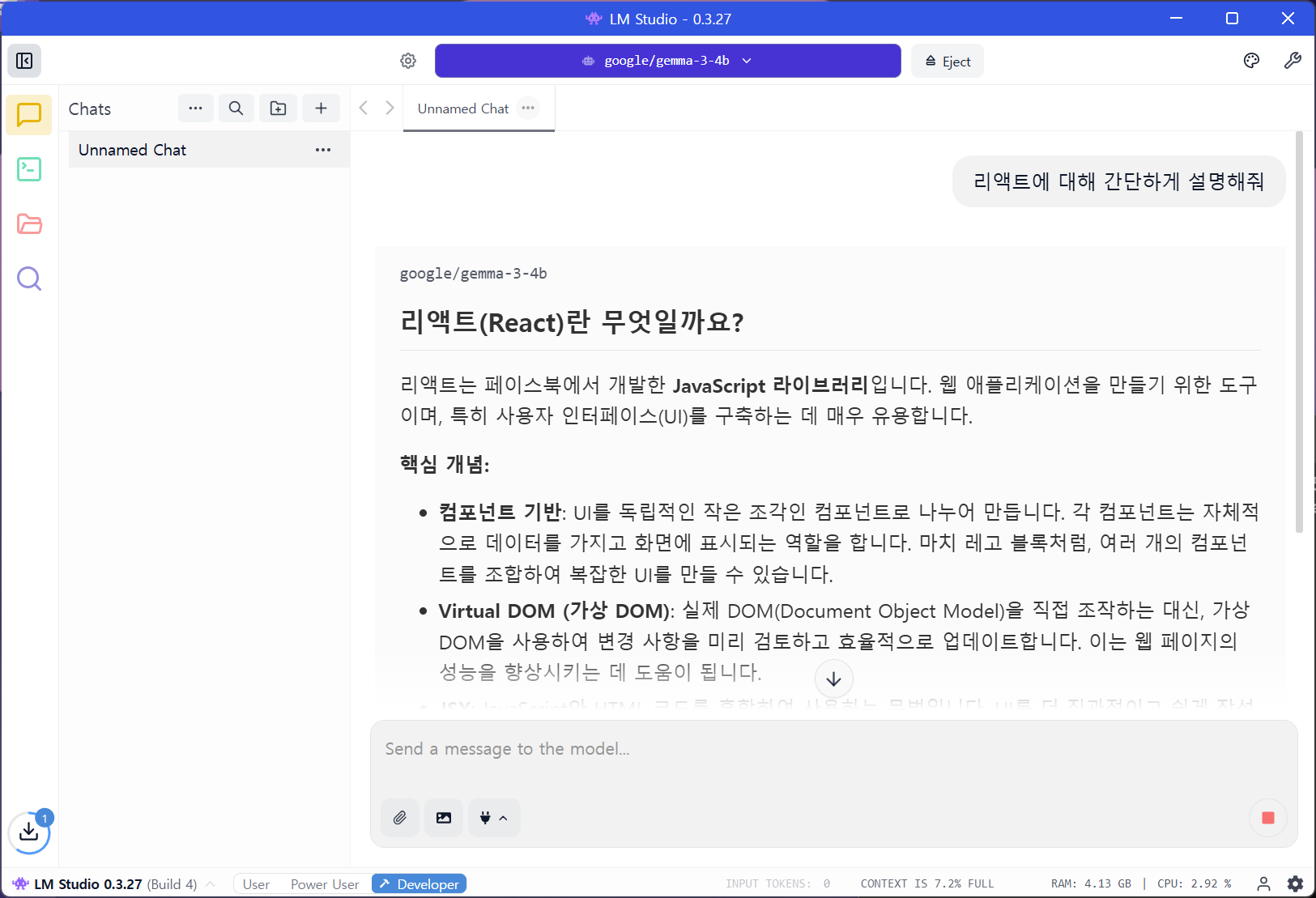The image size is (1316, 898).
Task: Collapse the left sidebar panel icon
Action: (x=24, y=61)
